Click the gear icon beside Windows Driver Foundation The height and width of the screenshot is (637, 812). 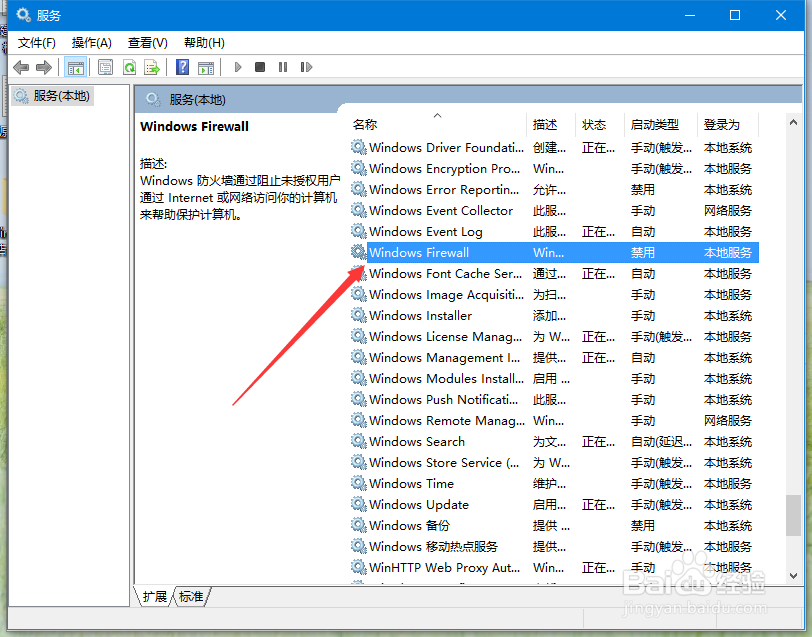click(x=358, y=147)
